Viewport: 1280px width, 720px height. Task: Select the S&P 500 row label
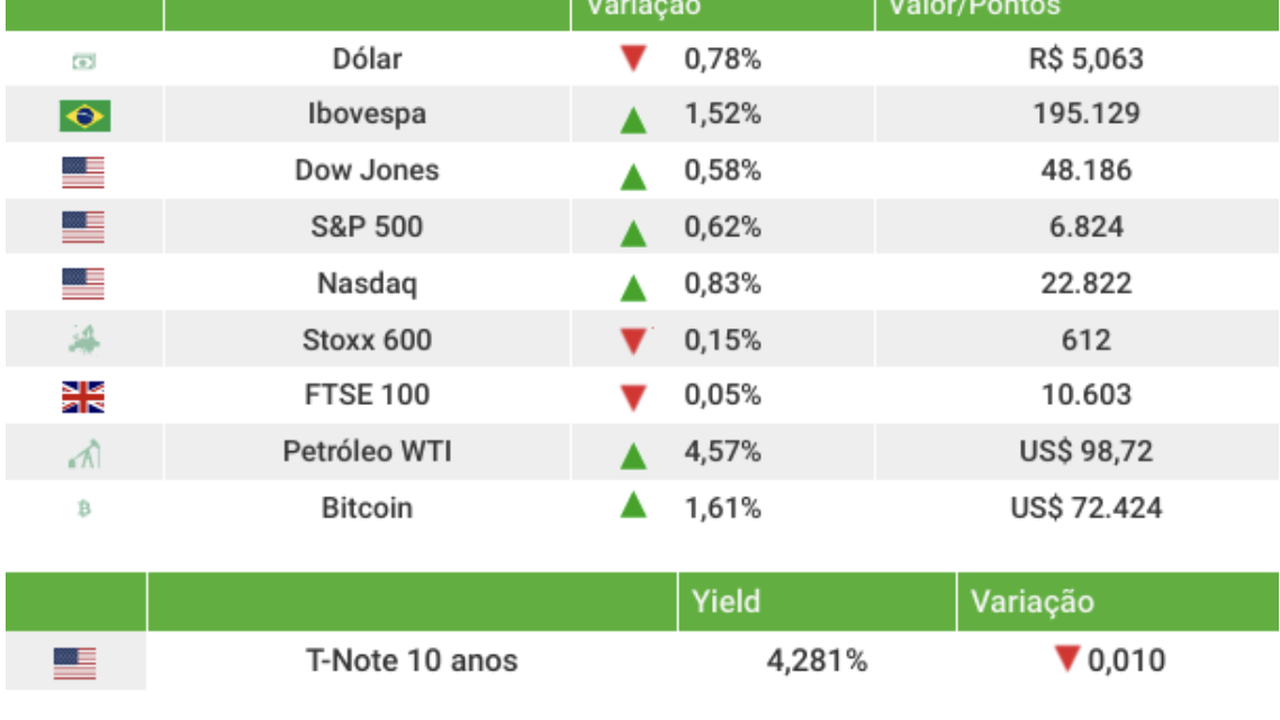[367, 227]
